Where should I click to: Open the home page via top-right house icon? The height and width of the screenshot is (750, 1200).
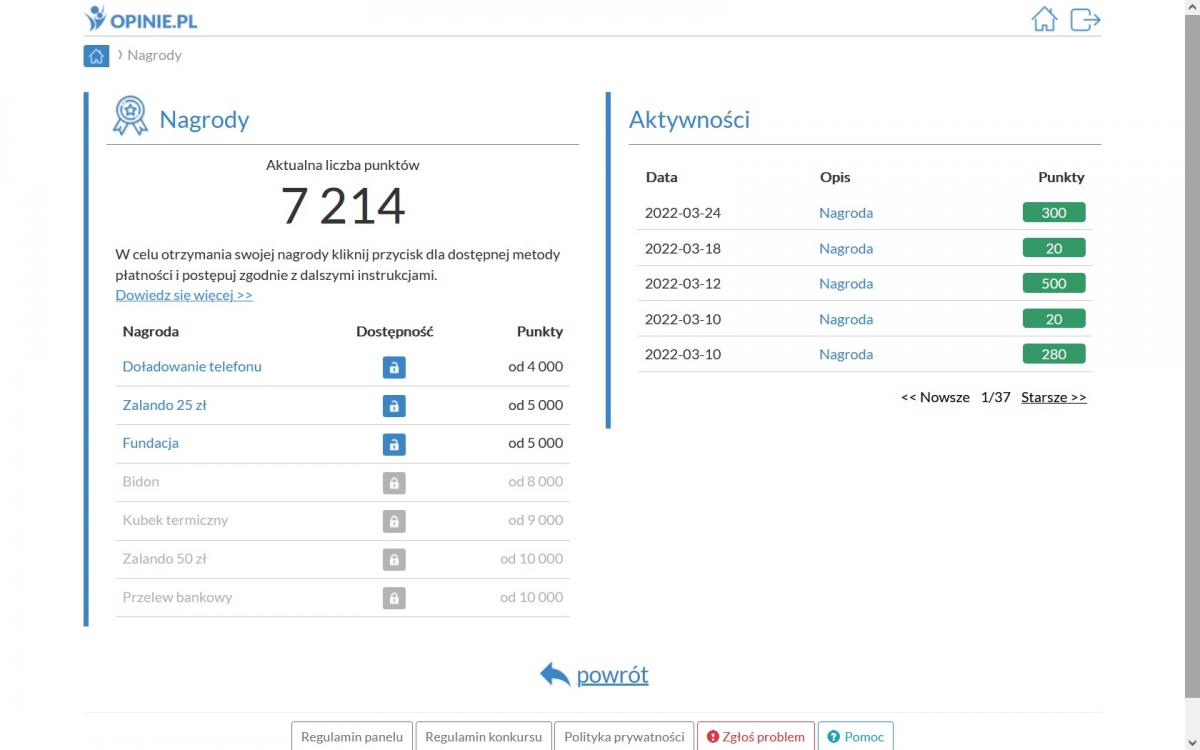coord(1044,19)
